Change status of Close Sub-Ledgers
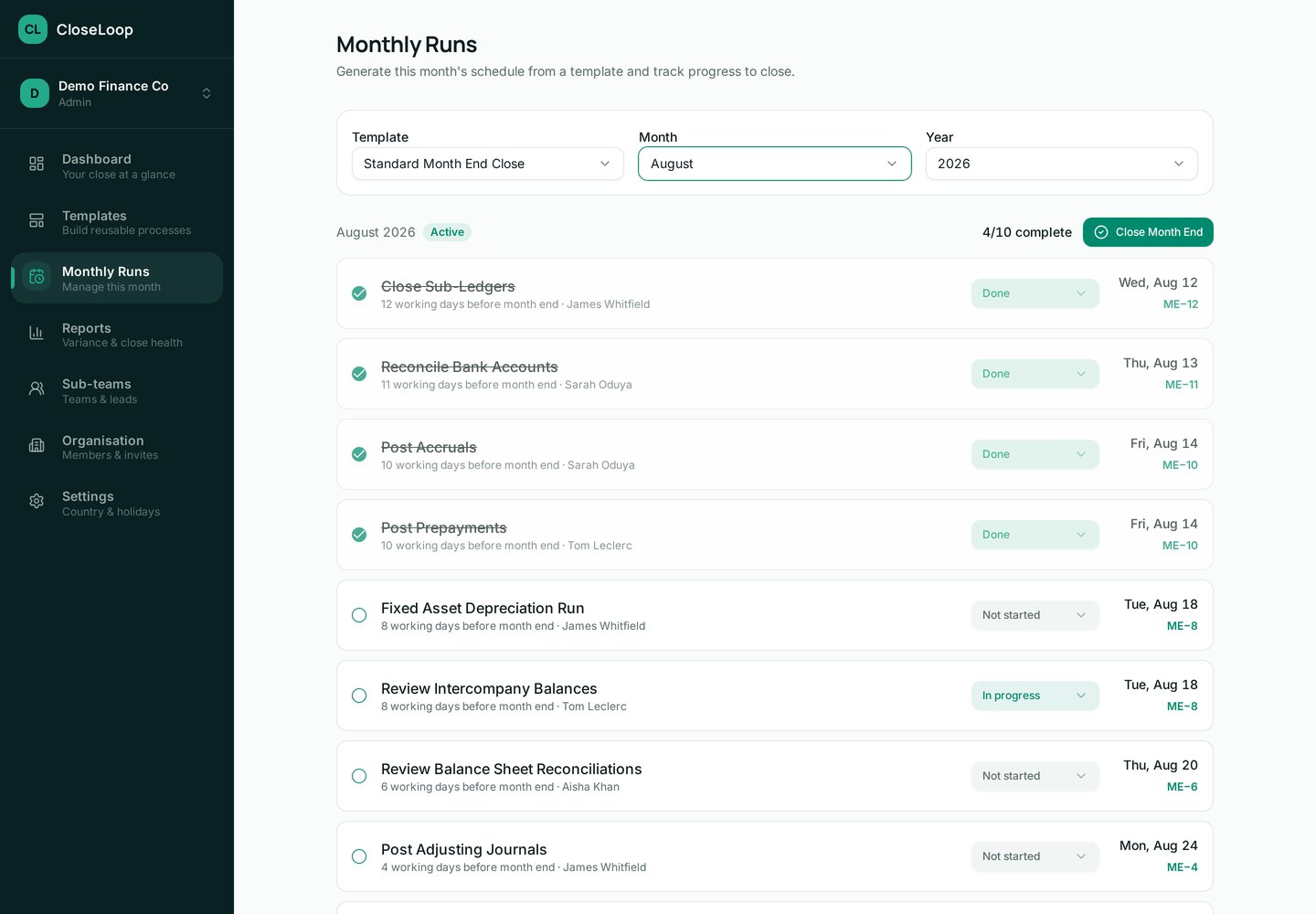1316x914 pixels. point(1035,293)
